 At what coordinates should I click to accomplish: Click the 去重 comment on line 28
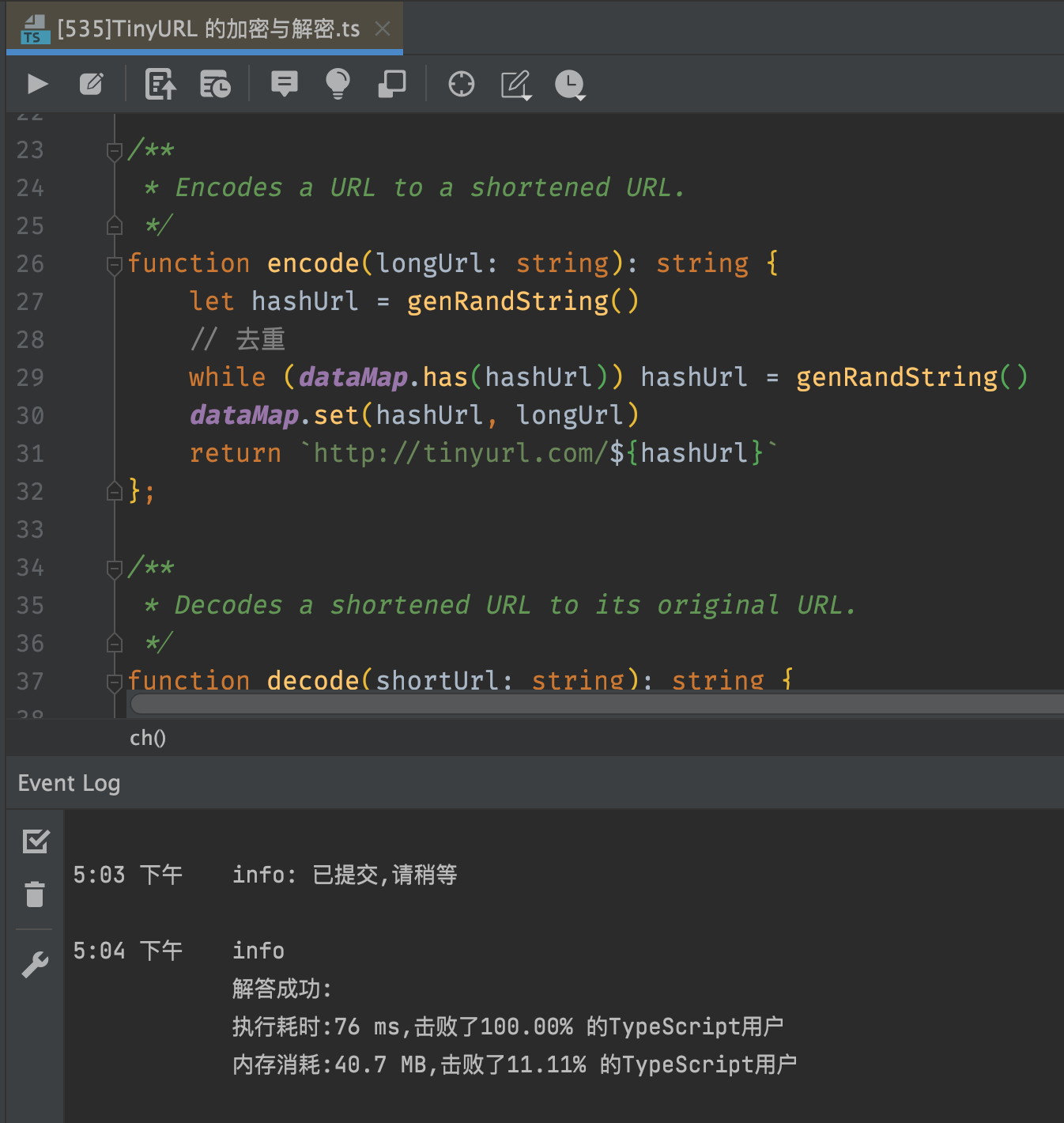237,339
